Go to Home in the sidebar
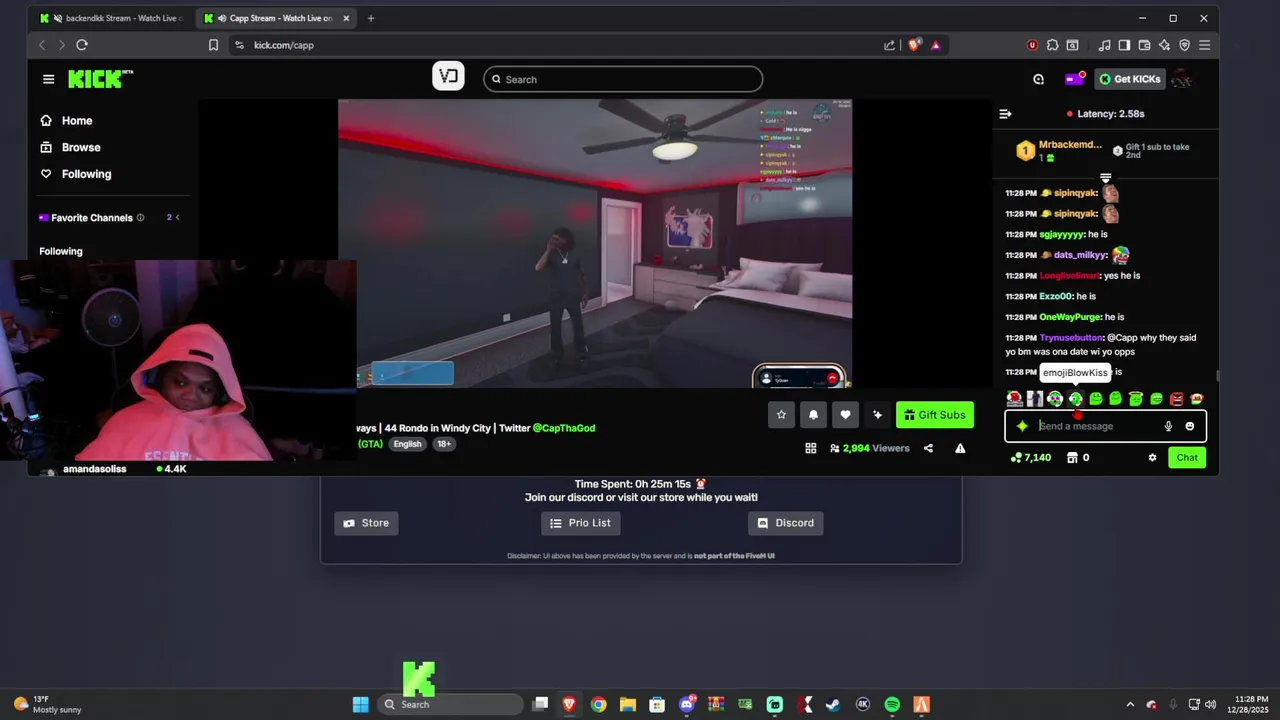This screenshot has height=720, width=1280. (66, 120)
